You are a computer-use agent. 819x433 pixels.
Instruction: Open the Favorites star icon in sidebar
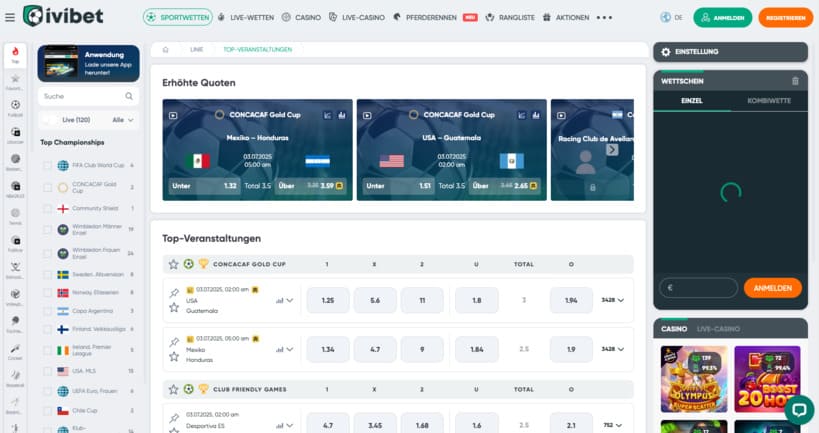click(15, 81)
